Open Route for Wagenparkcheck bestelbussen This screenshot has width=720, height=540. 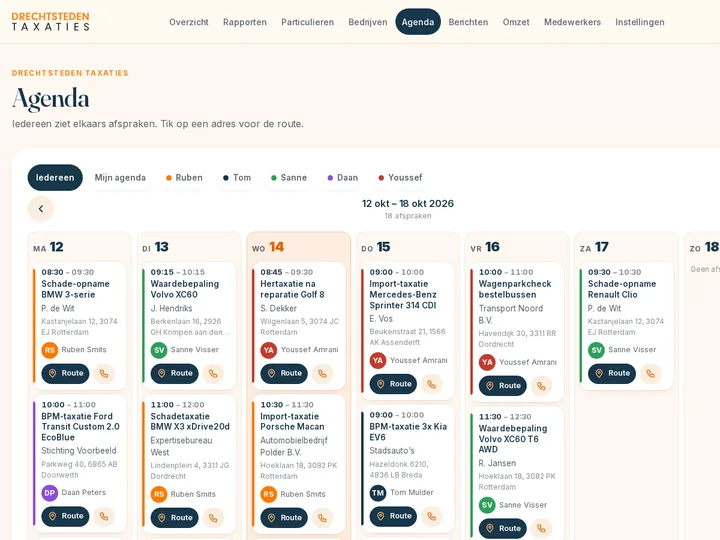(503, 386)
